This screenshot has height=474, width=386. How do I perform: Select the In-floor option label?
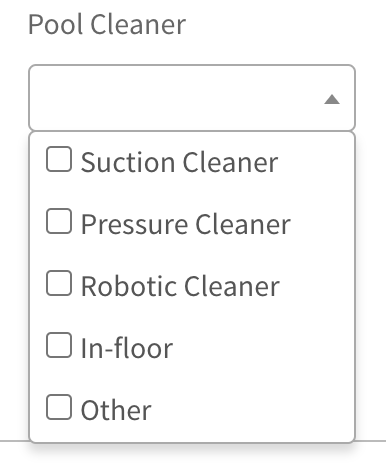127,348
